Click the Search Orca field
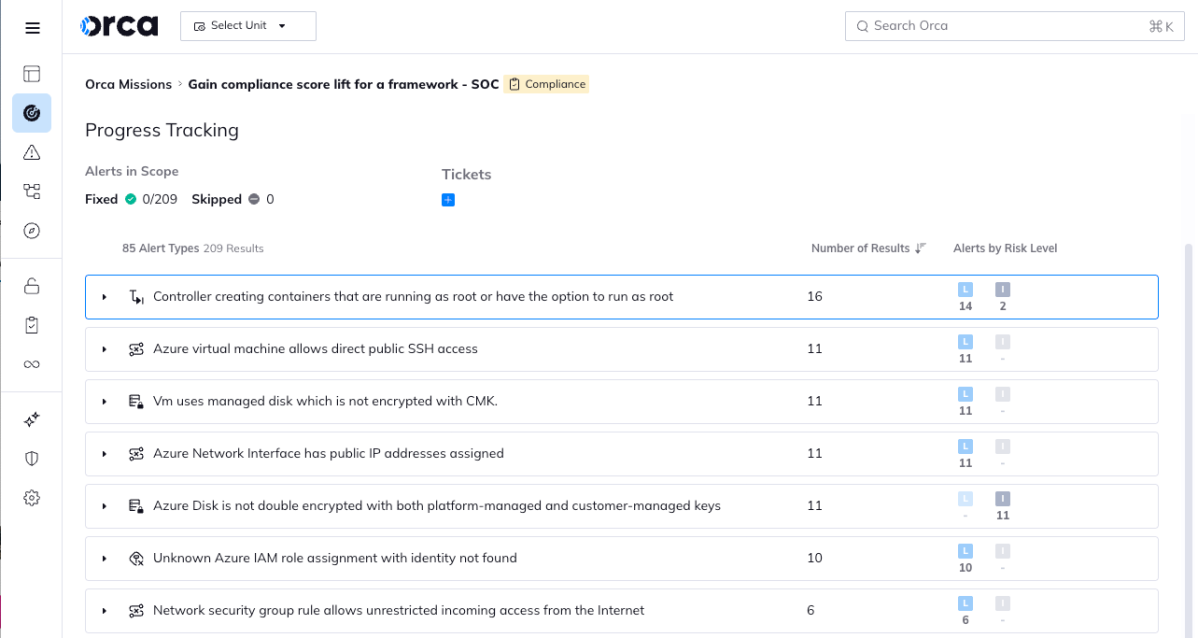 coord(1000,26)
